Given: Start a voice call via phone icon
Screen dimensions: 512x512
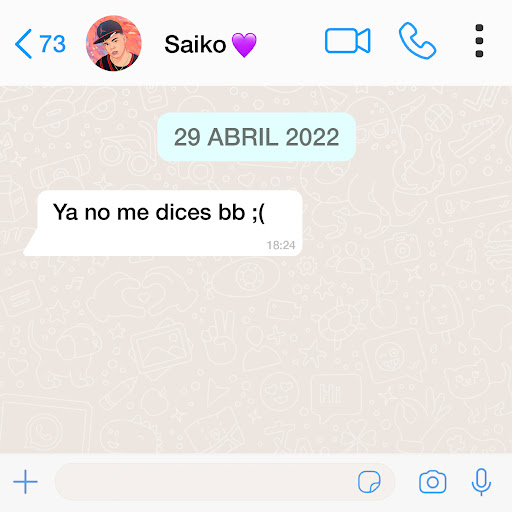Looking at the screenshot, I should (x=417, y=41).
